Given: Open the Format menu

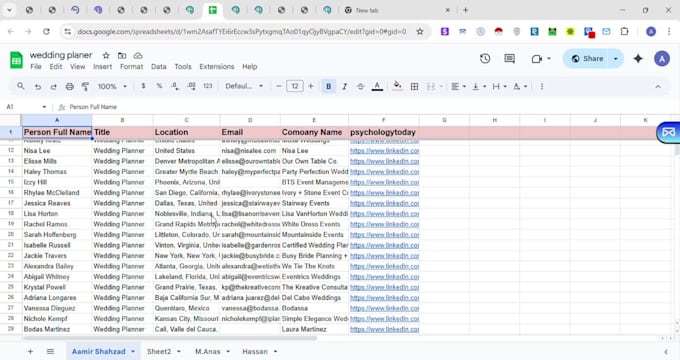Looking at the screenshot, I should (x=131, y=67).
